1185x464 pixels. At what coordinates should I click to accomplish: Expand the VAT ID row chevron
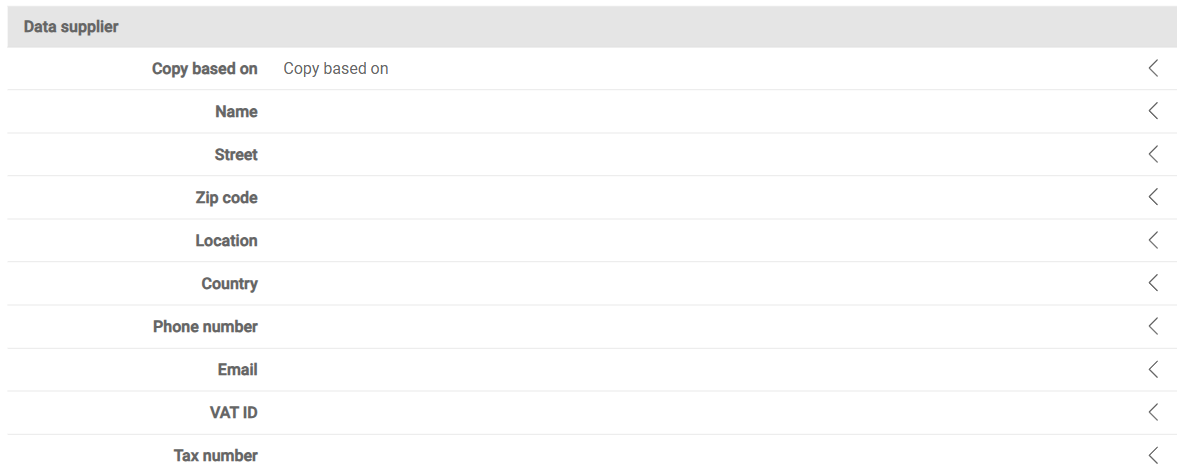[1153, 413]
